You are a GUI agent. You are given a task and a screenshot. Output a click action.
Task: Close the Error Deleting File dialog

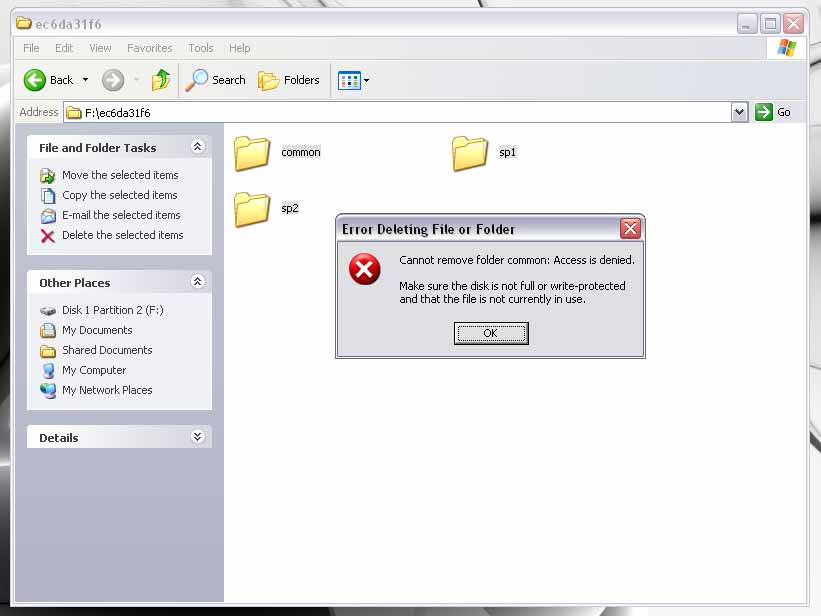pos(630,228)
